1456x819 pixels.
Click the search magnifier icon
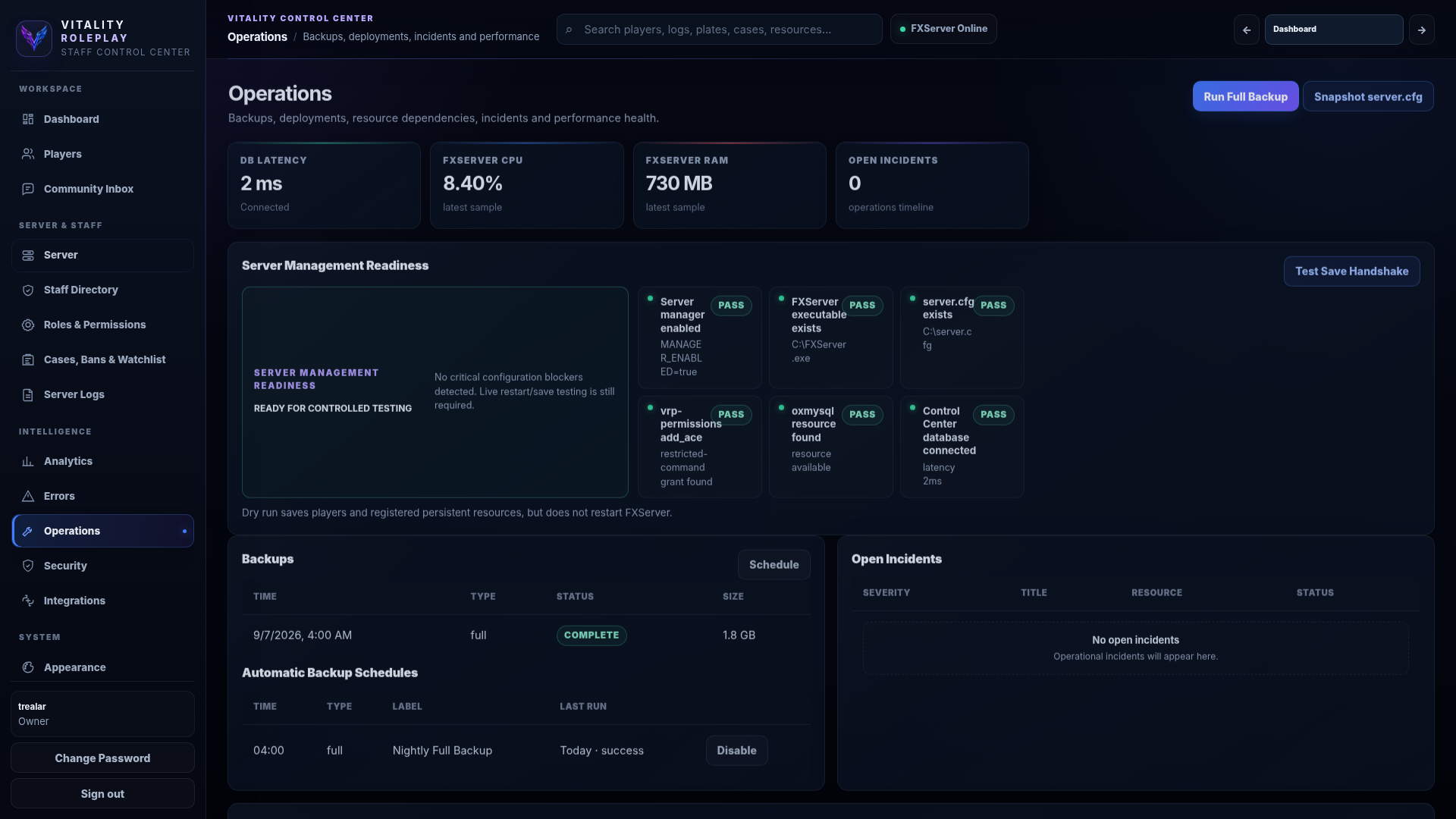pyautogui.click(x=569, y=30)
